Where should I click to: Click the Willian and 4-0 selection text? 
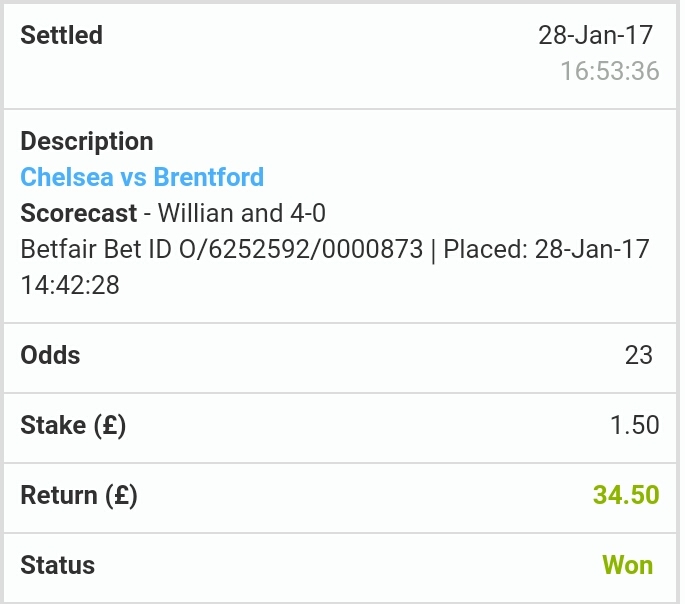pos(242,213)
